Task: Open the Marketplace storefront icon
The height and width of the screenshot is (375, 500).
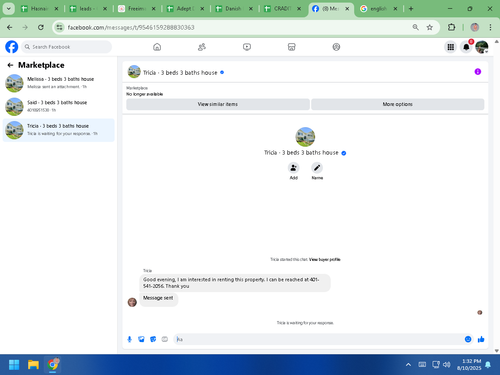Action: [291, 47]
